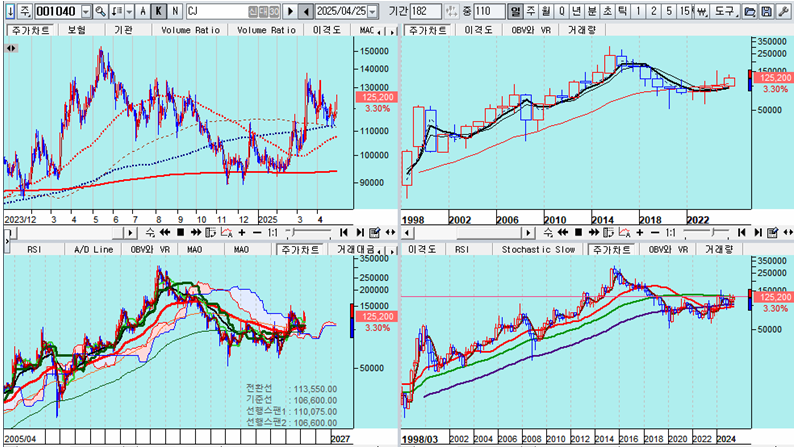Click the 1:1 ratio button in left controls
The image size is (796, 448).
coord(273,233)
